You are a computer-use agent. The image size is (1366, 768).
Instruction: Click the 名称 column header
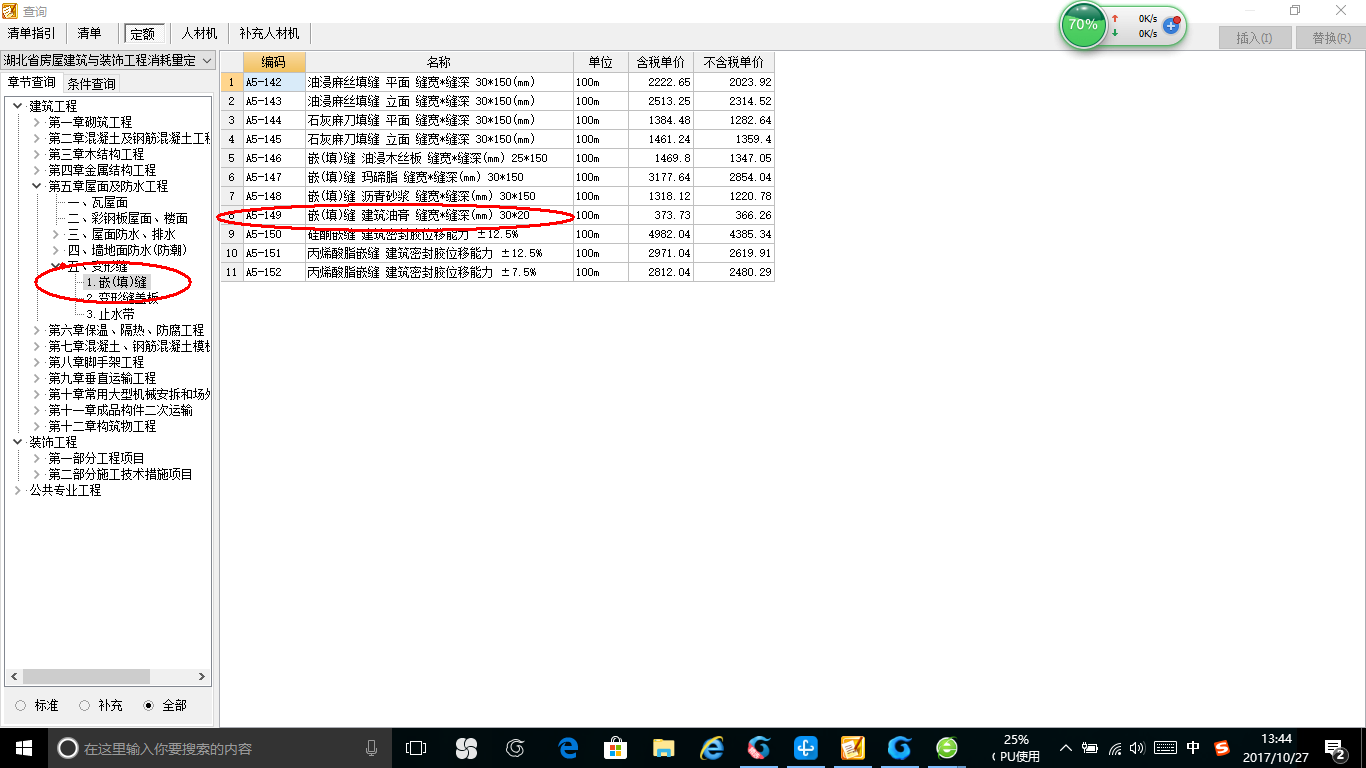coord(439,62)
